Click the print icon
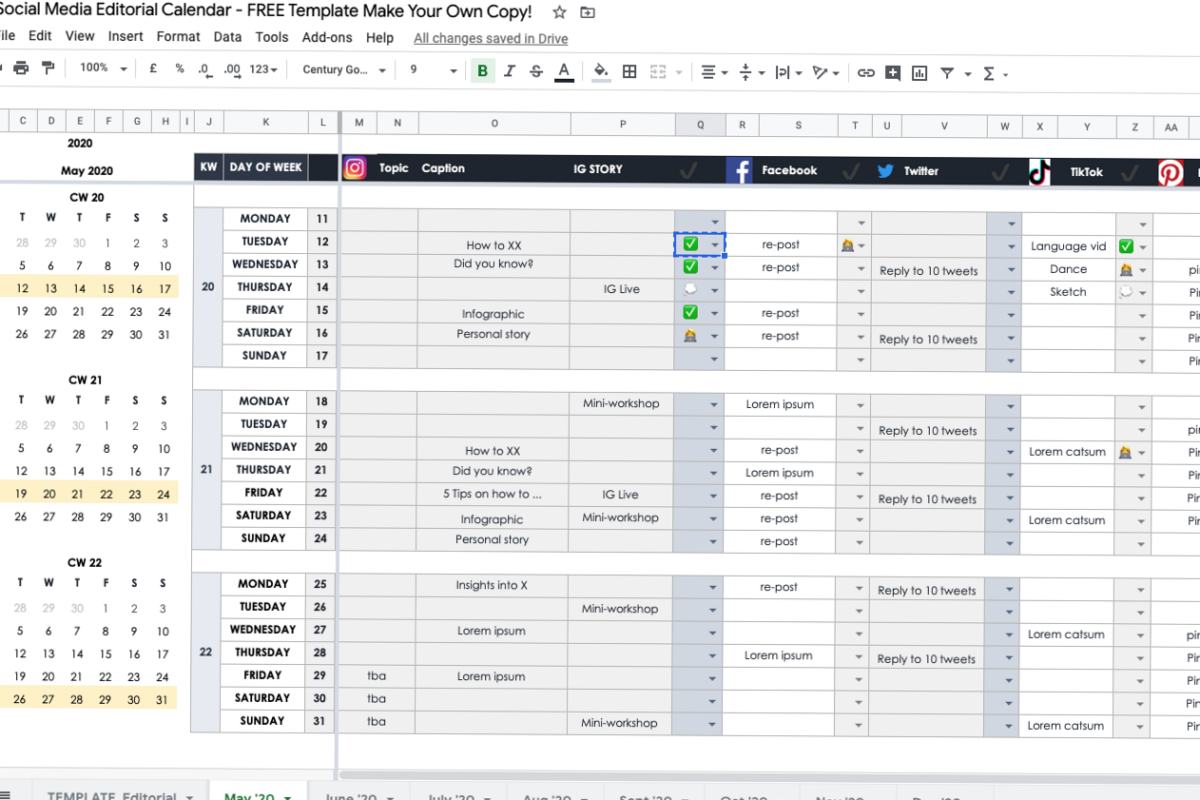 tap(22, 71)
